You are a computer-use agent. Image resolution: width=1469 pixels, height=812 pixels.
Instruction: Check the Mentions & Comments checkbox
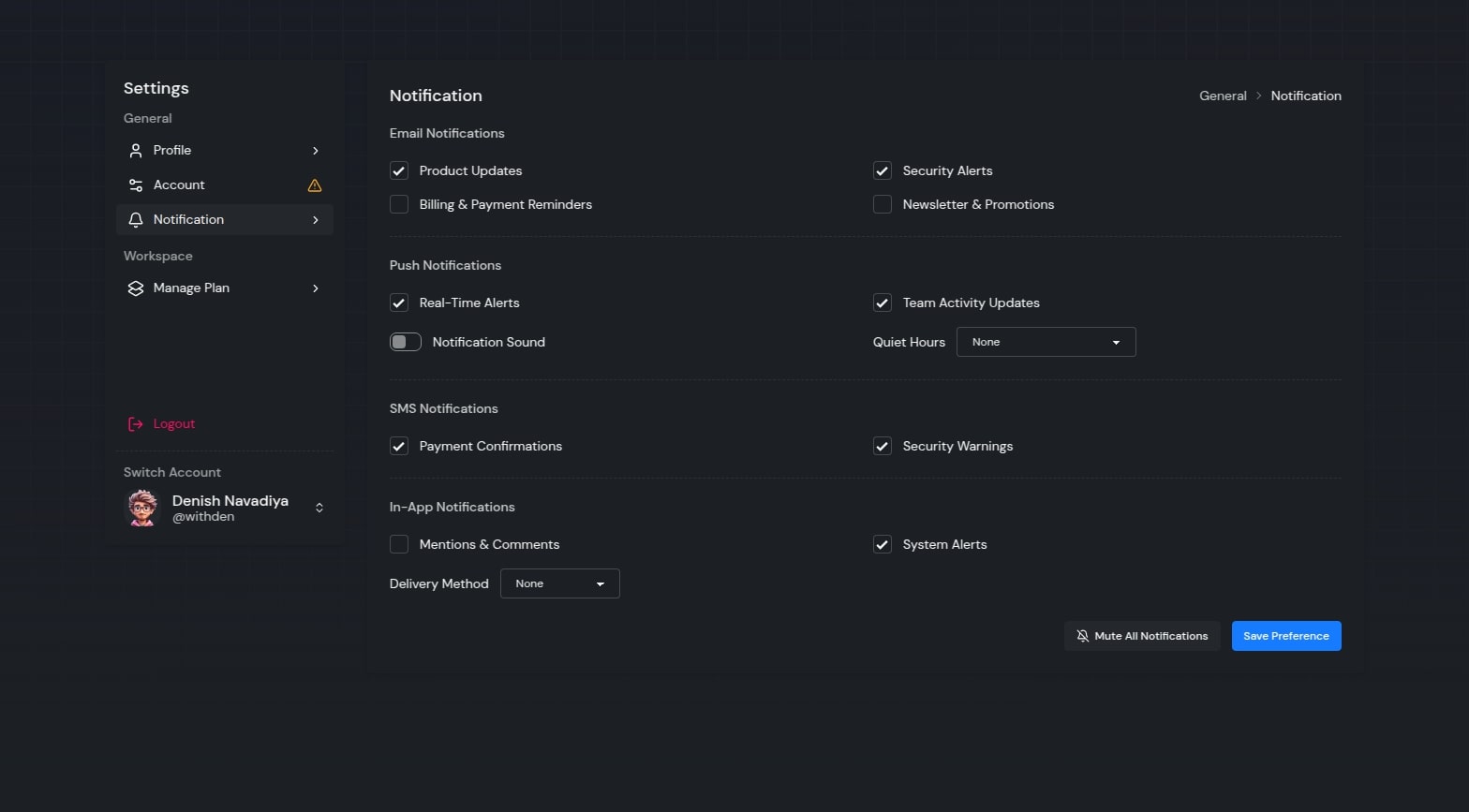[399, 545]
